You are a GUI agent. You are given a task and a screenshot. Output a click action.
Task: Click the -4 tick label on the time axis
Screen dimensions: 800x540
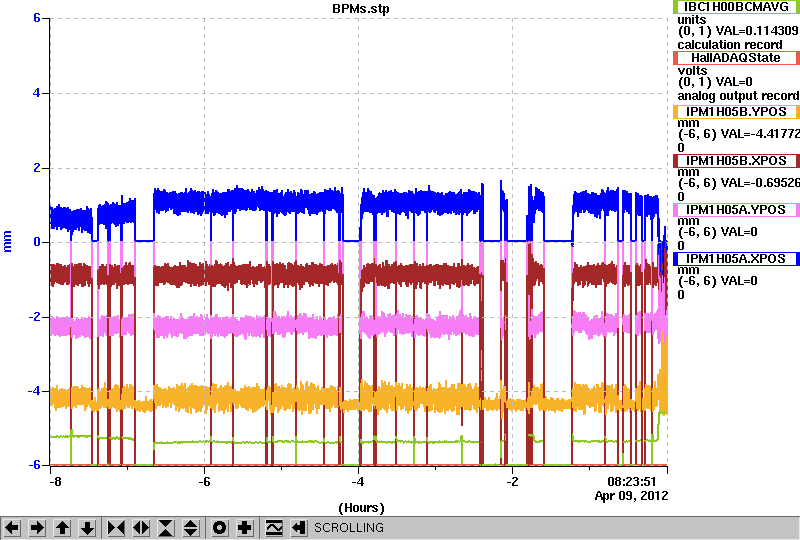pos(358,482)
